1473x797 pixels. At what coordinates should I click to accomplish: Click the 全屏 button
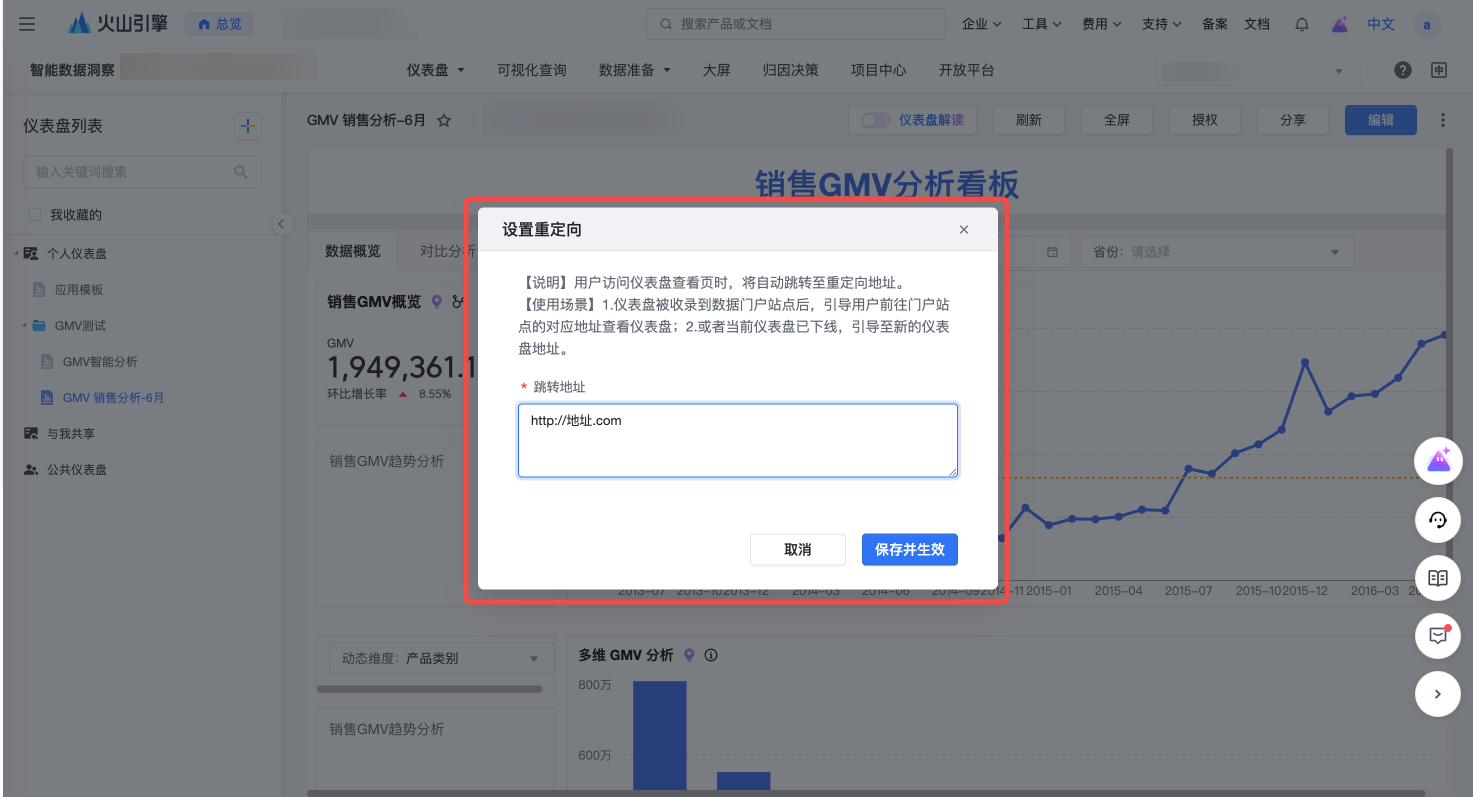click(x=1117, y=120)
